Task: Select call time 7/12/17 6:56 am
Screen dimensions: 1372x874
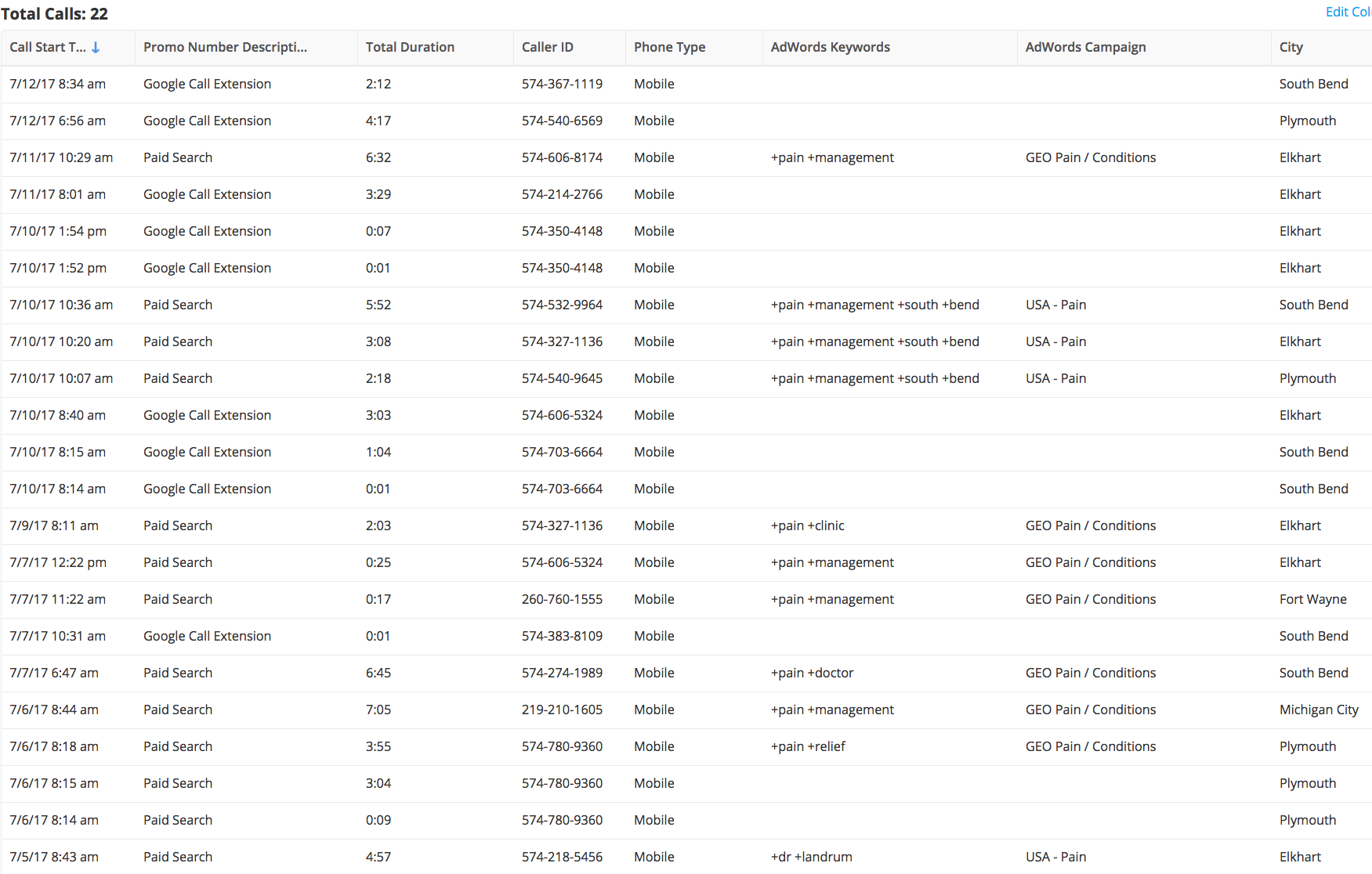Action: pyautogui.click(x=57, y=121)
